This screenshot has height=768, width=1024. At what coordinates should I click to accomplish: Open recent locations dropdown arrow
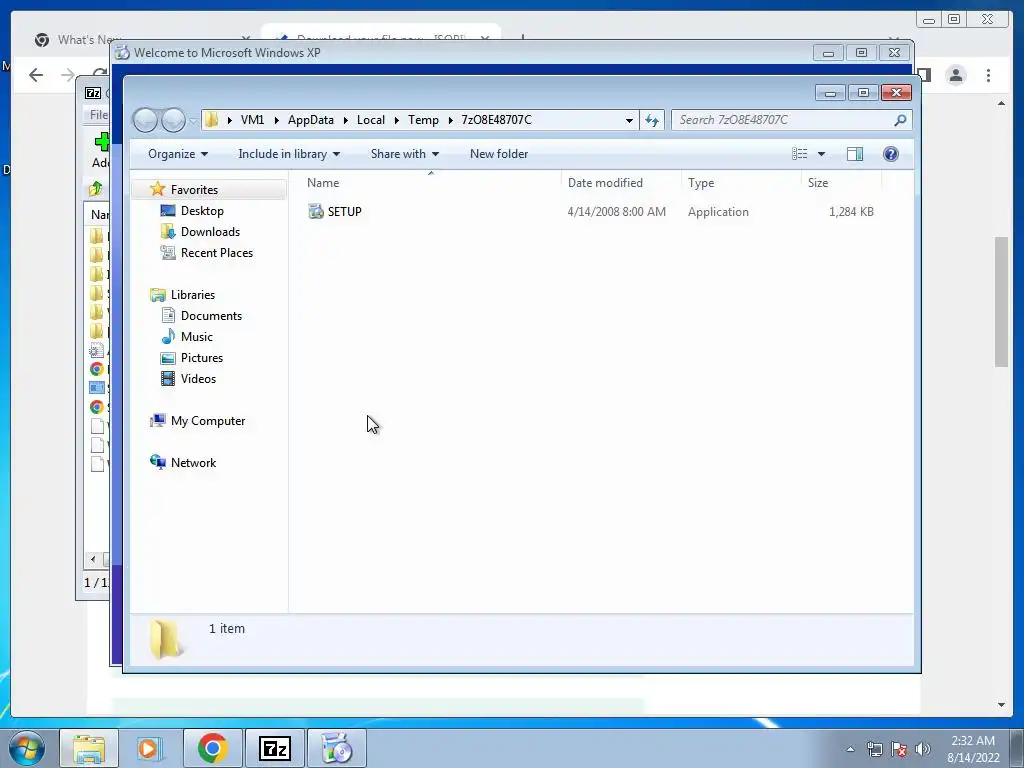pyautogui.click(x=192, y=121)
